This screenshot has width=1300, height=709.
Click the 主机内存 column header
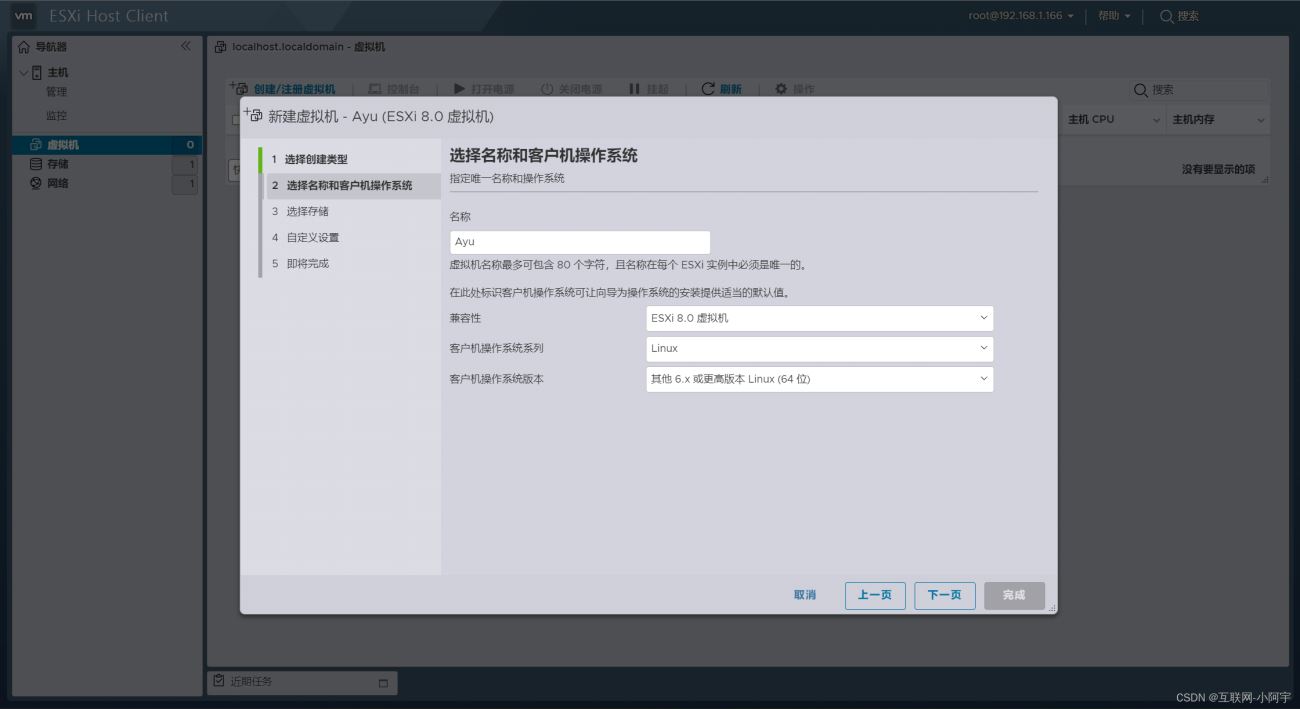click(1193, 119)
